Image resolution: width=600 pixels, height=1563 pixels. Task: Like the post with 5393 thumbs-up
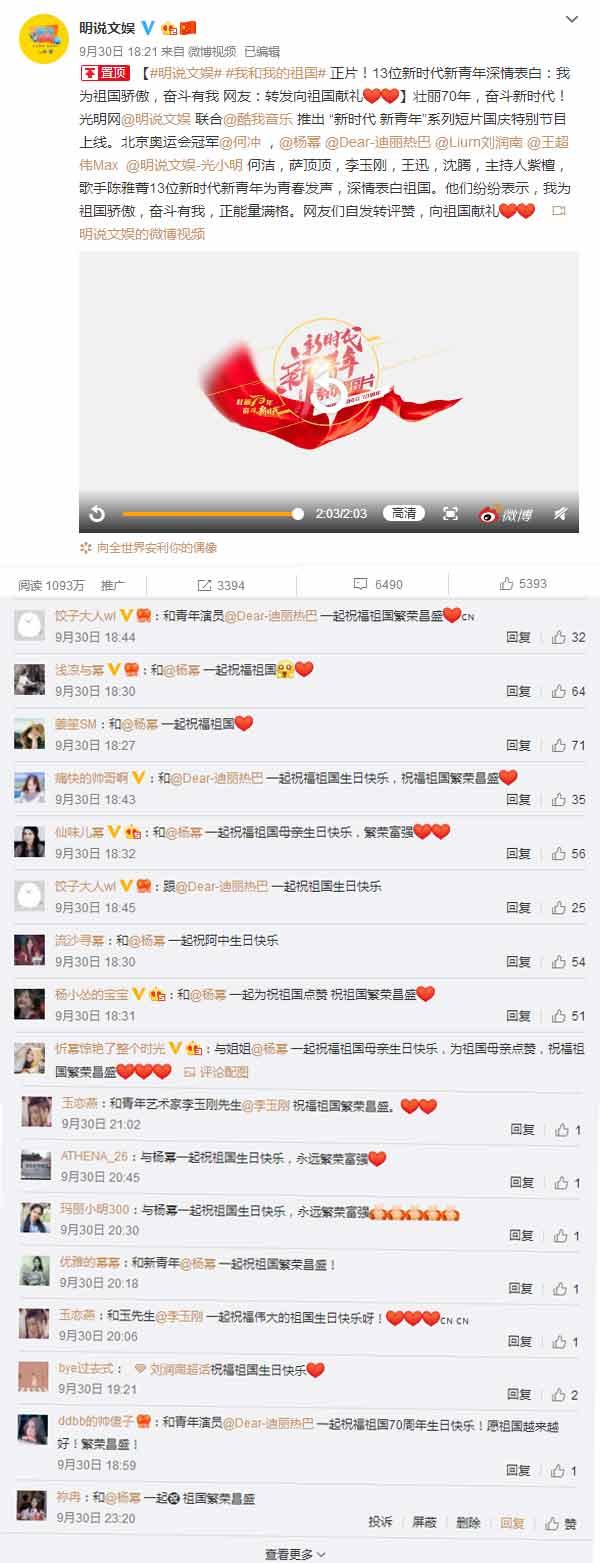tap(523, 584)
